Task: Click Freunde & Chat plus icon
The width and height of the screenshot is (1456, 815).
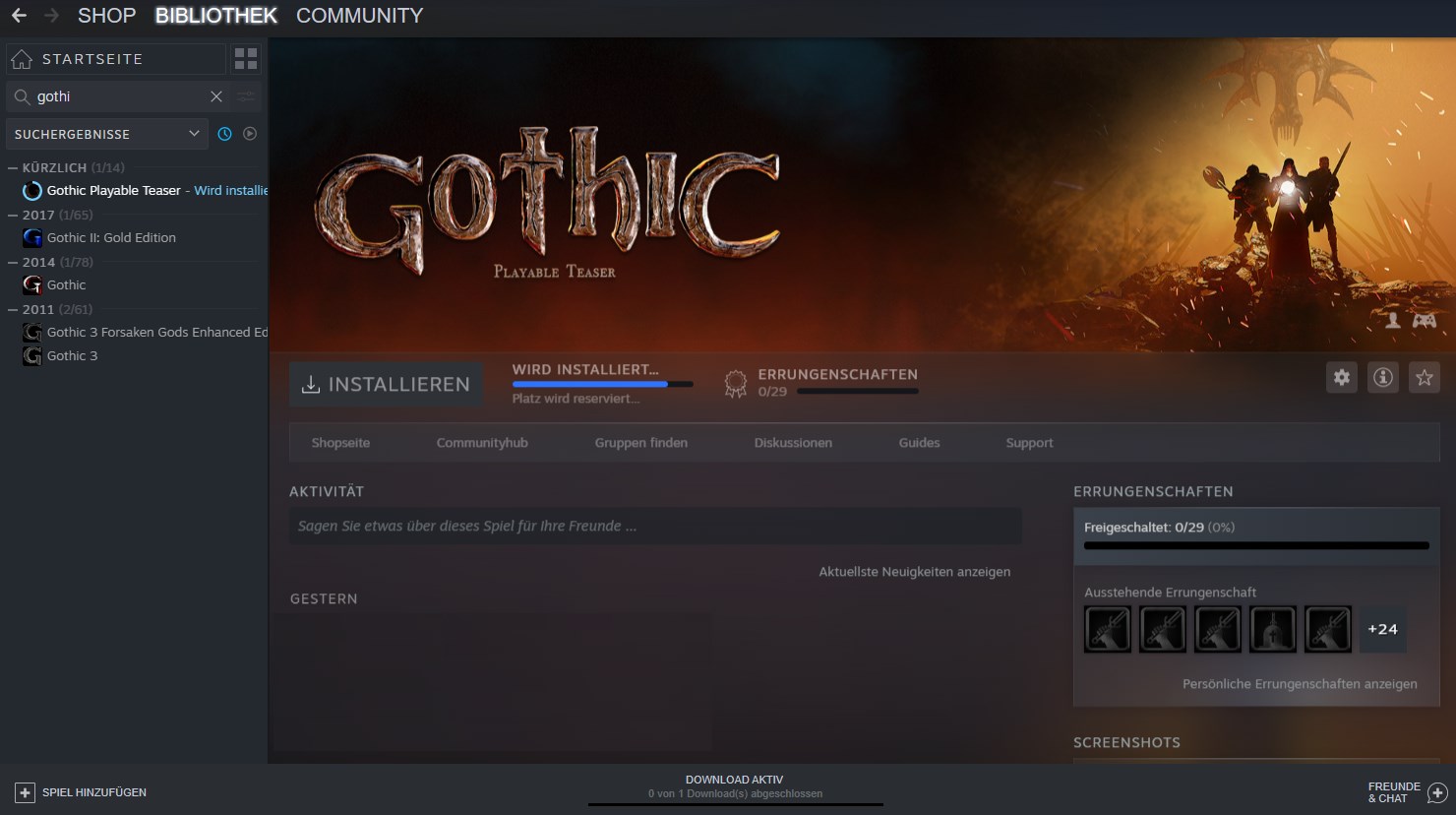Action: point(1437,792)
